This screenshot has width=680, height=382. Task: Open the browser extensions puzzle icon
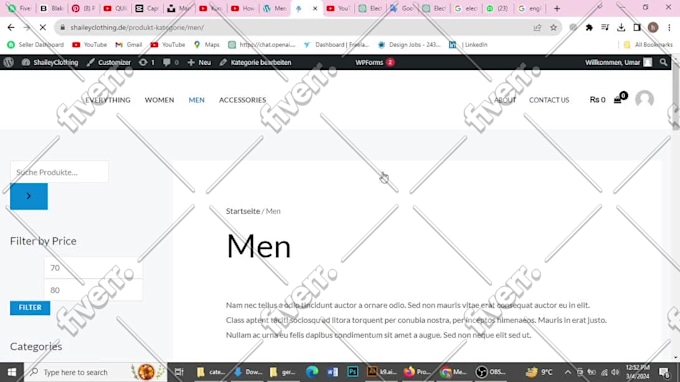[589, 27]
